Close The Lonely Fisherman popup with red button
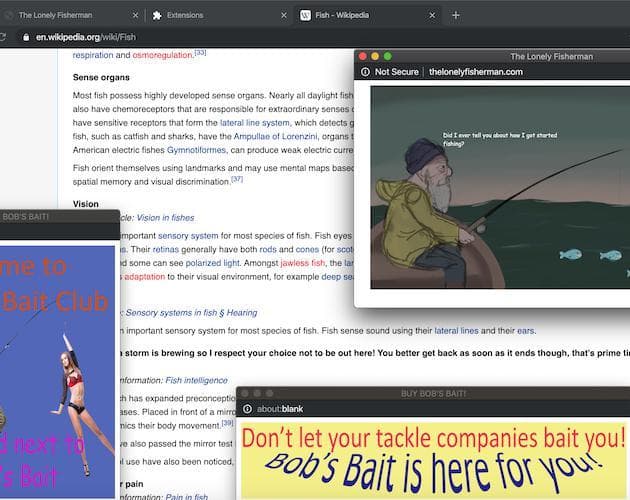630x500 pixels. tap(362, 56)
